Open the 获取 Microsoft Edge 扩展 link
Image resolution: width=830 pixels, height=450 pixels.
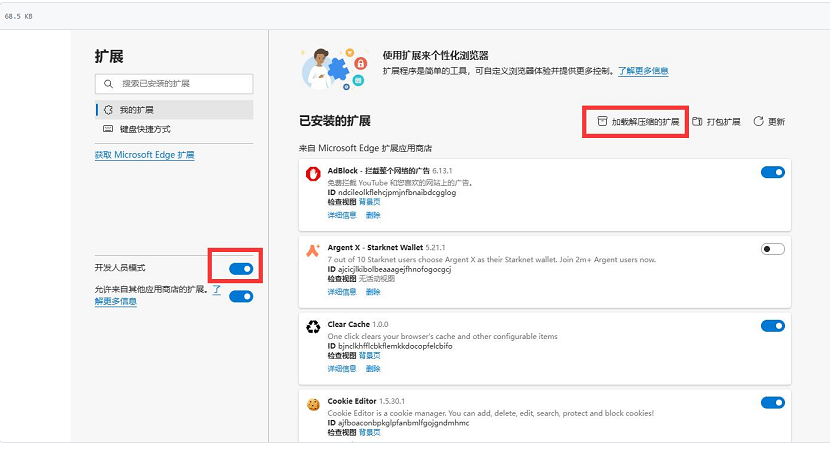click(144, 155)
